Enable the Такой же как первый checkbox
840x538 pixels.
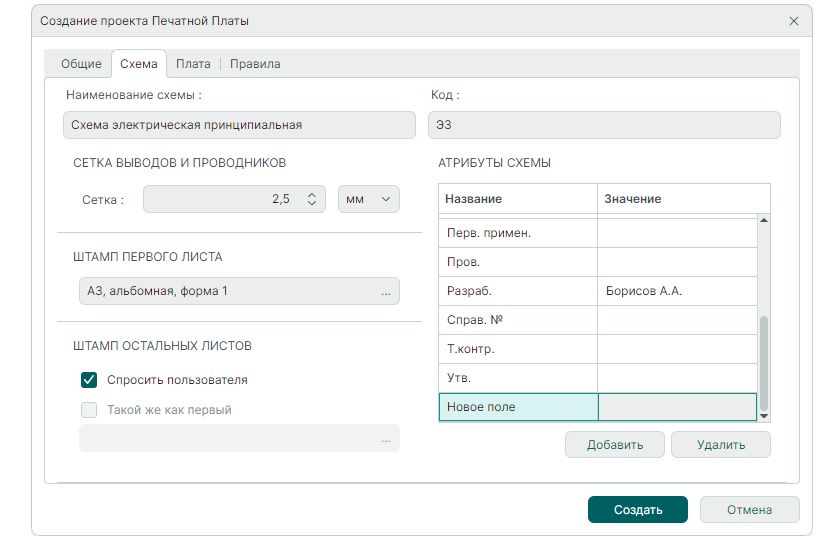coord(89,410)
